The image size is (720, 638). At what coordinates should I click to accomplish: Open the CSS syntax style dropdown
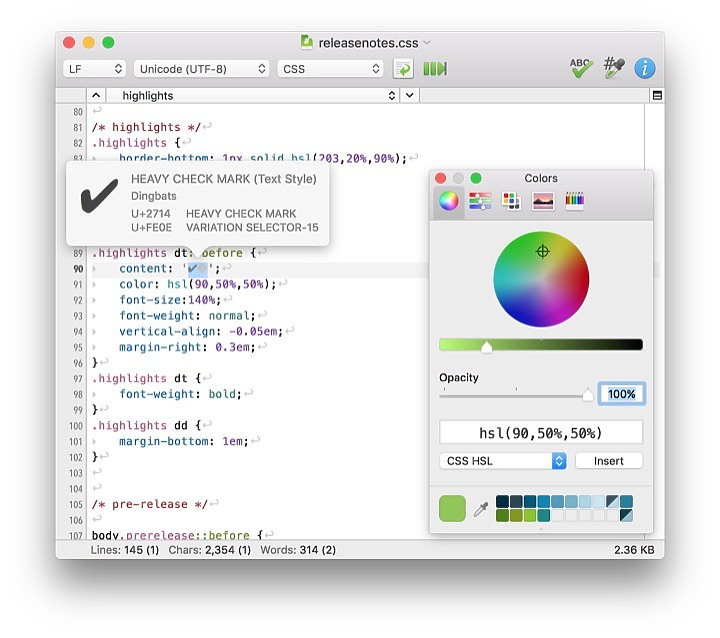point(330,69)
